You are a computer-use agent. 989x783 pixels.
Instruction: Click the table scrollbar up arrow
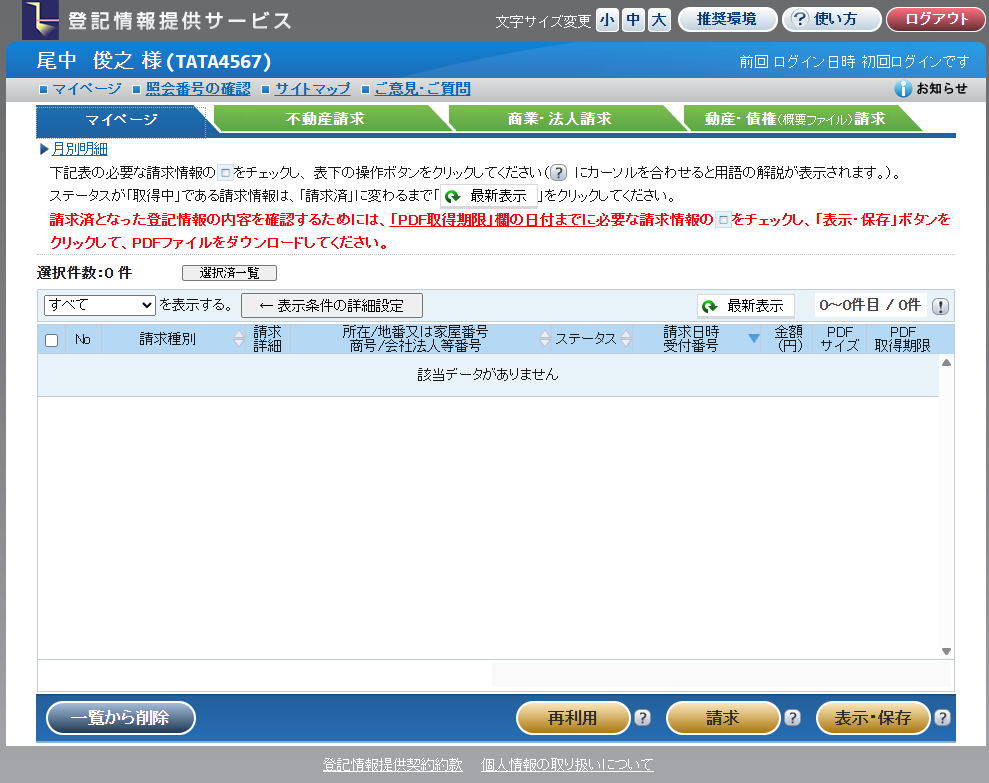(946, 363)
